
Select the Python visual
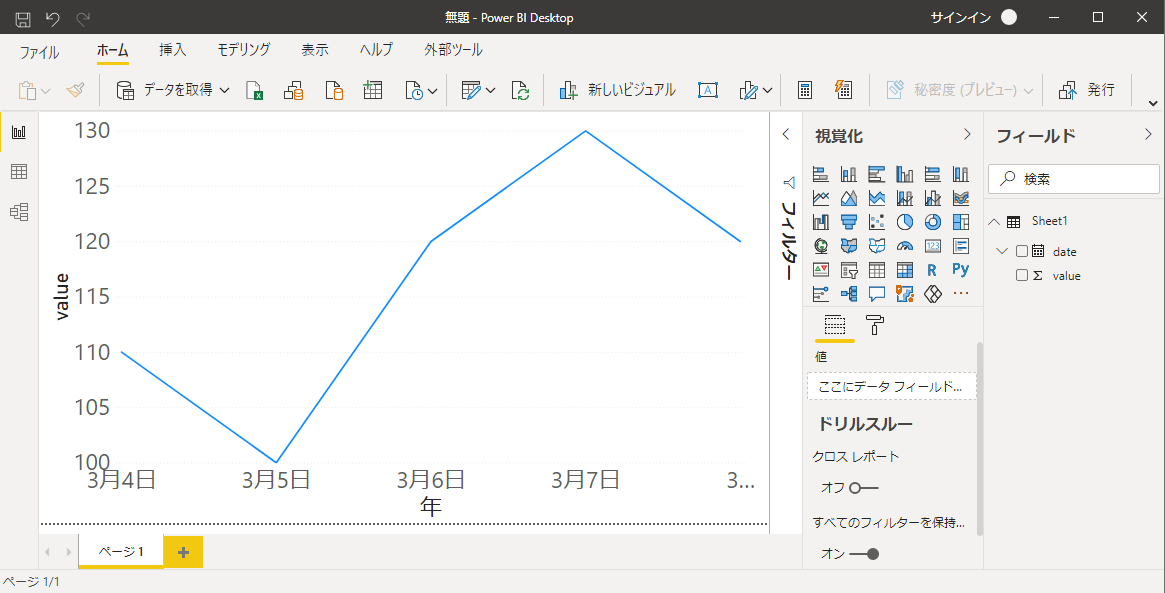(961, 270)
